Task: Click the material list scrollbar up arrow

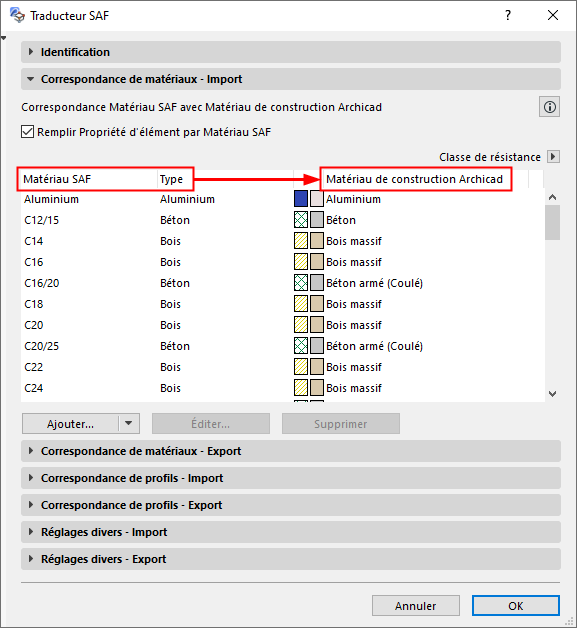Action: (x=553, y=197)
